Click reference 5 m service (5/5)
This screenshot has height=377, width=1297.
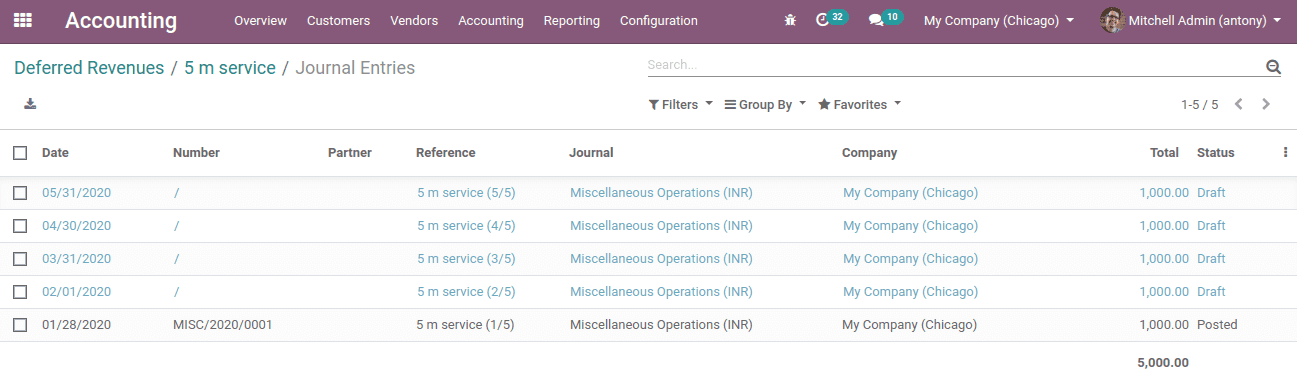click(466, 193)
